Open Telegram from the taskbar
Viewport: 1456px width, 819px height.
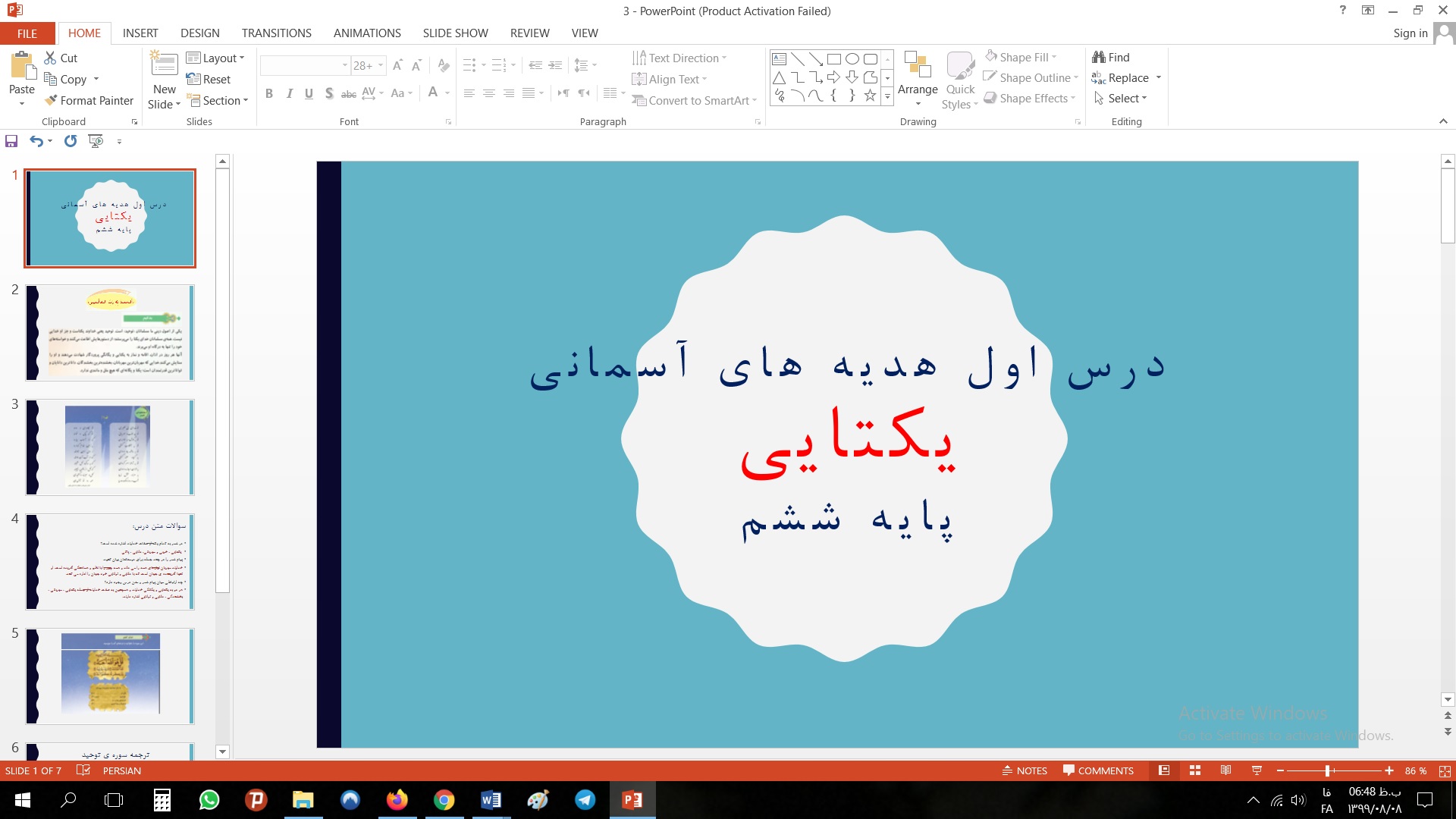(x=585, y=800)
